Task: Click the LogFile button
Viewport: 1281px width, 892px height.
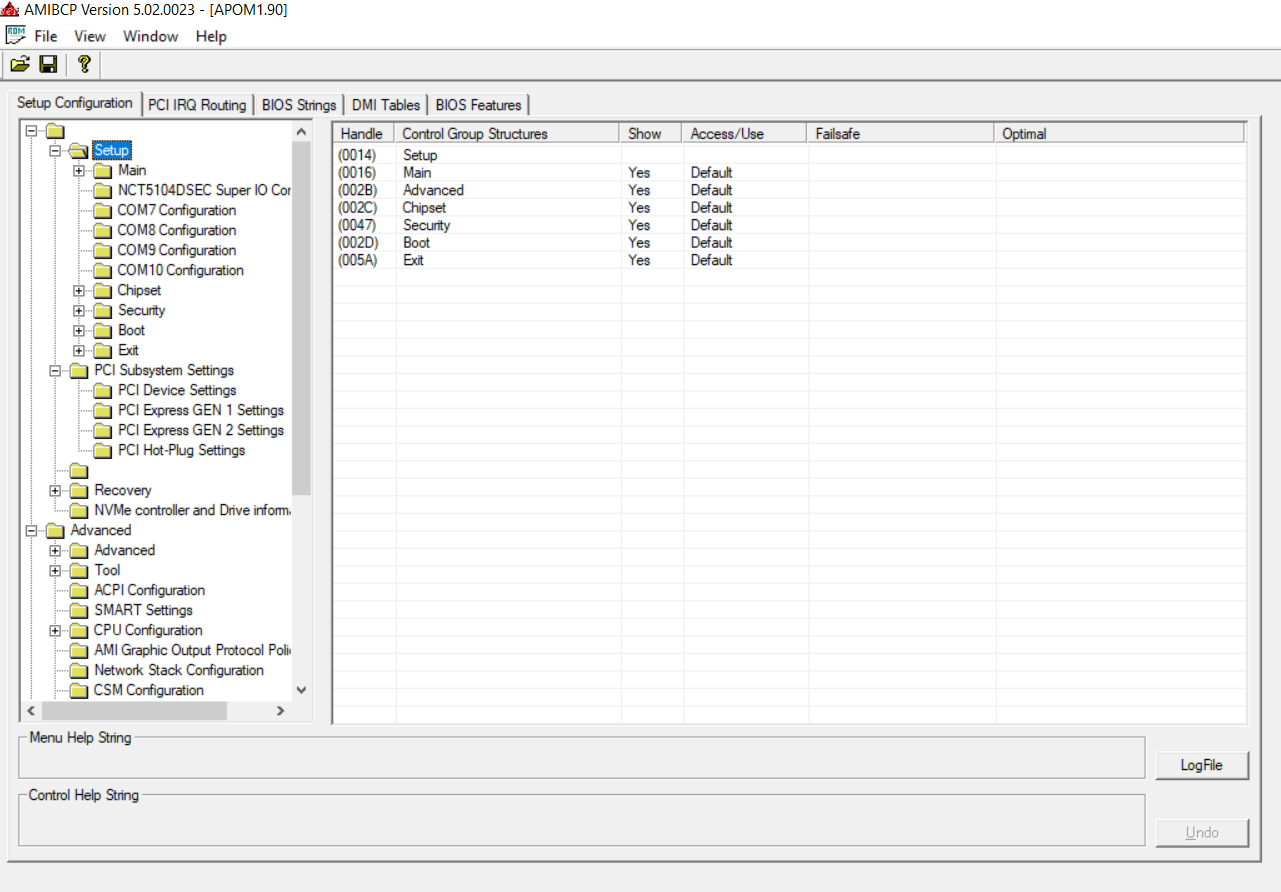Action: [1202, 765]
